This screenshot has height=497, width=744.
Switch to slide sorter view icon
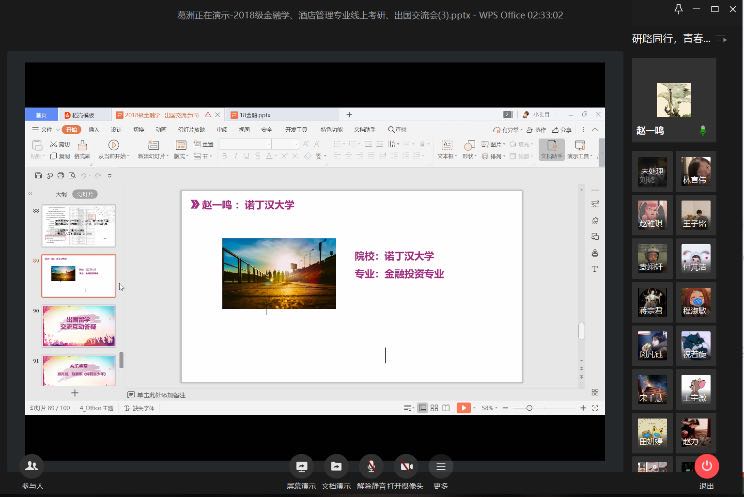click(434, 408)
